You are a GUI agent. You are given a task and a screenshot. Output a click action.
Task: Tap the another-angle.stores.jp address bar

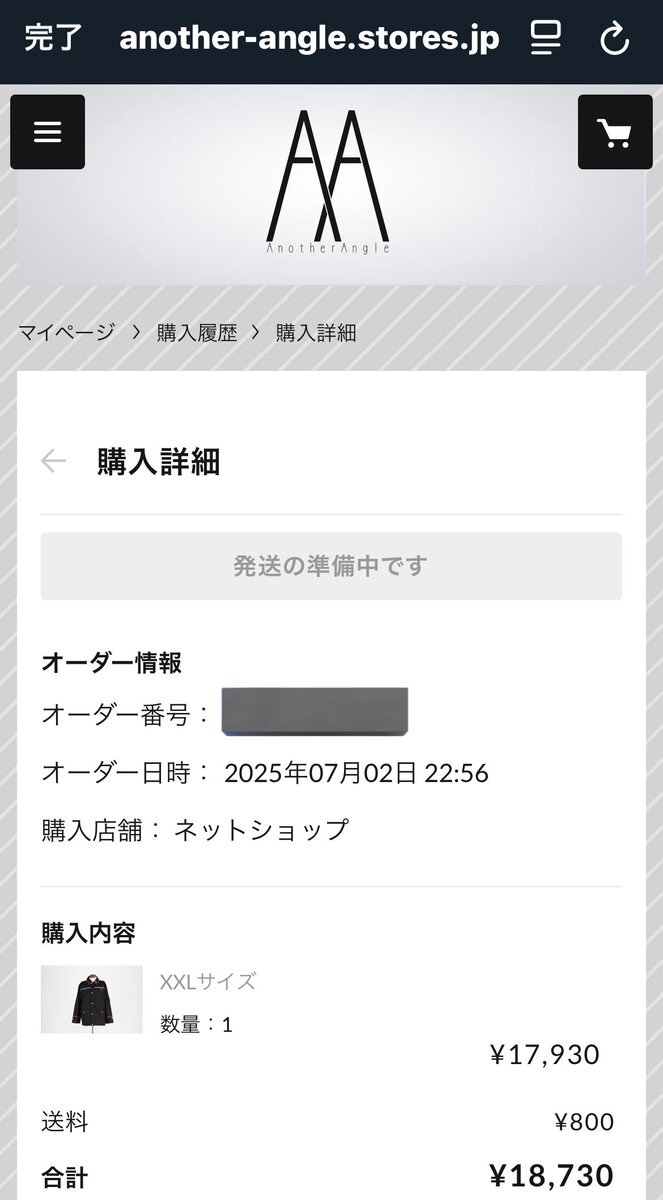(309, 40)
